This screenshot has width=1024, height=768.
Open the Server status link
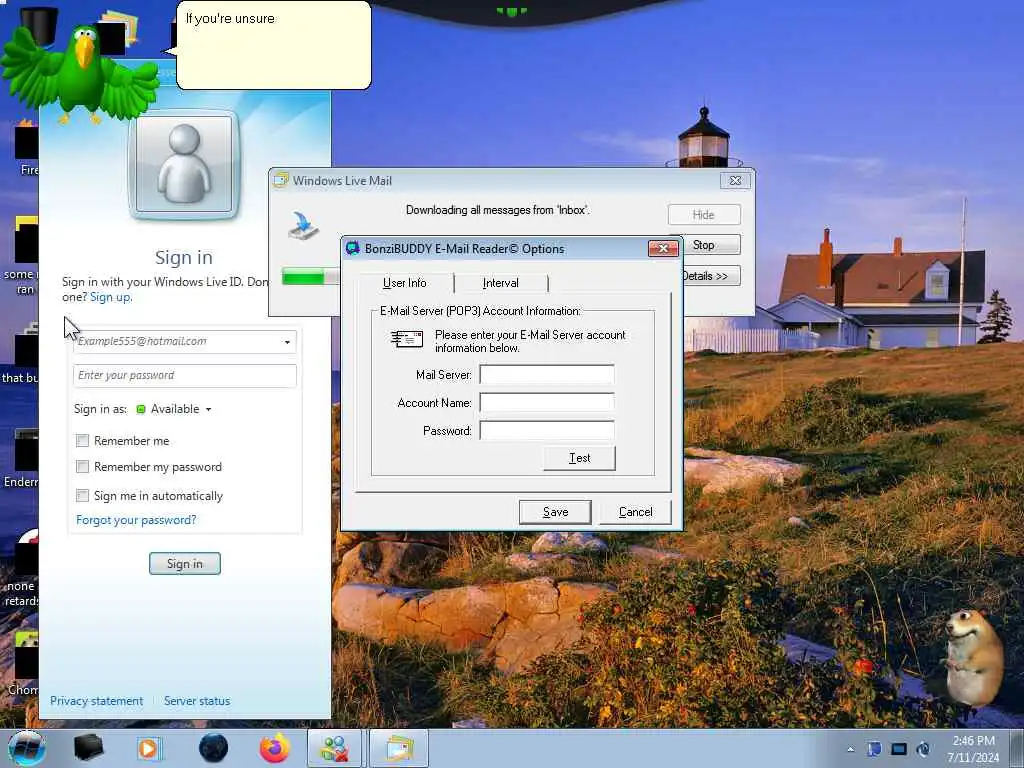point(197,701)
